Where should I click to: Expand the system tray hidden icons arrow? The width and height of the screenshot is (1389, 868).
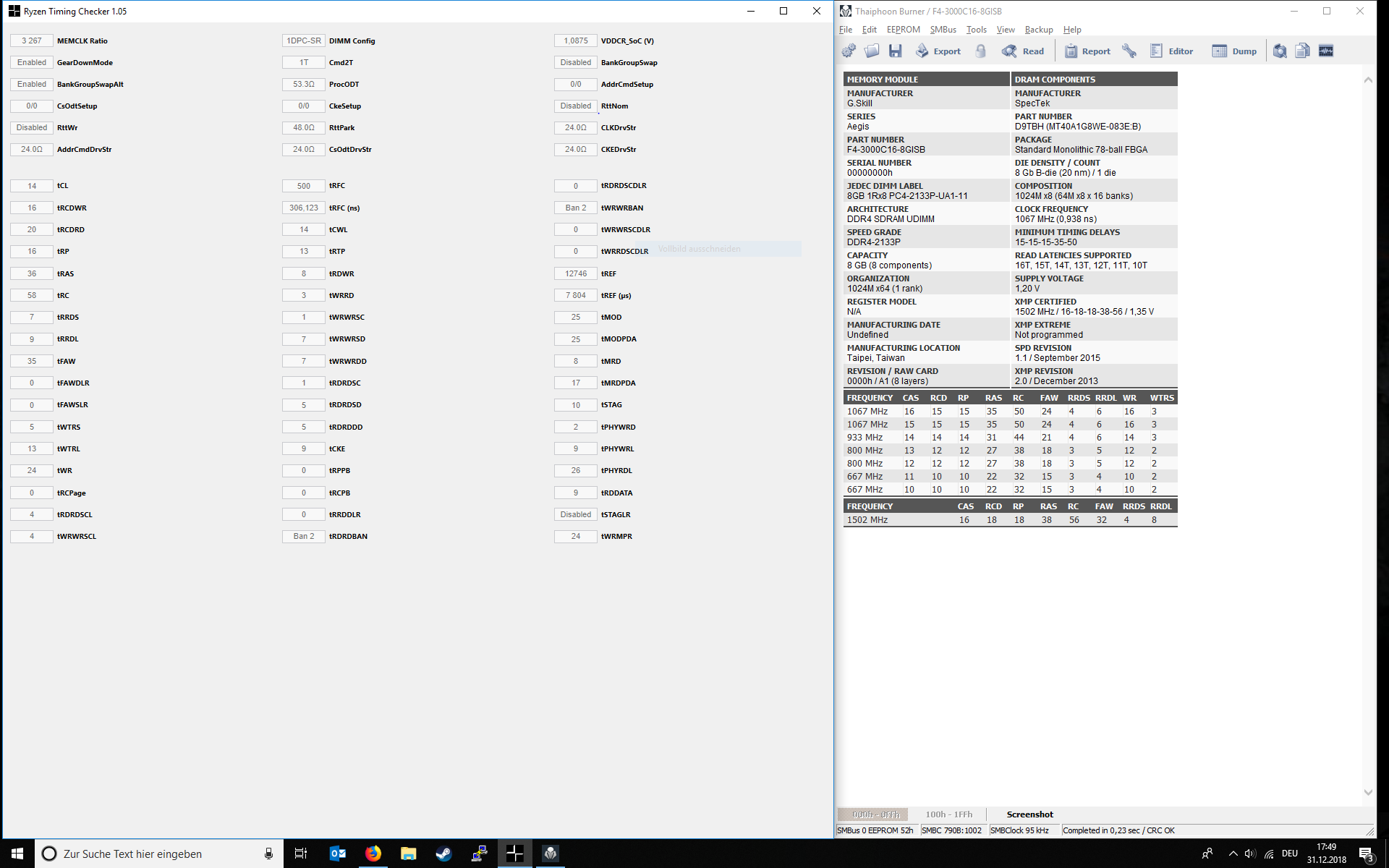coord(1233,854)
